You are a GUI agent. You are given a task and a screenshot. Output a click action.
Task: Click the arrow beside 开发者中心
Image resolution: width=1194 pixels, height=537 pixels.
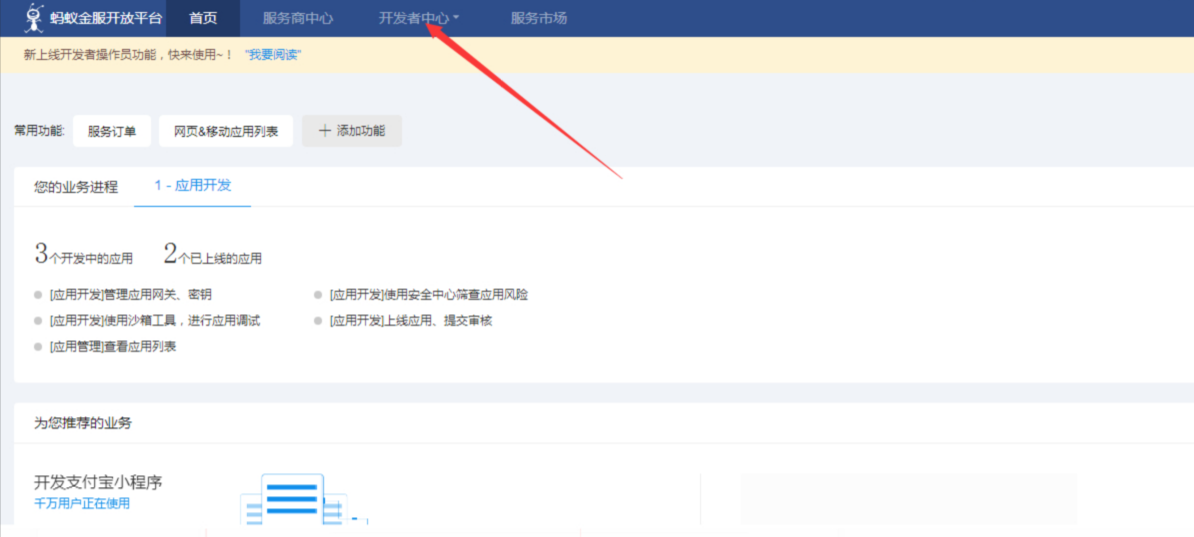[456, 18]
